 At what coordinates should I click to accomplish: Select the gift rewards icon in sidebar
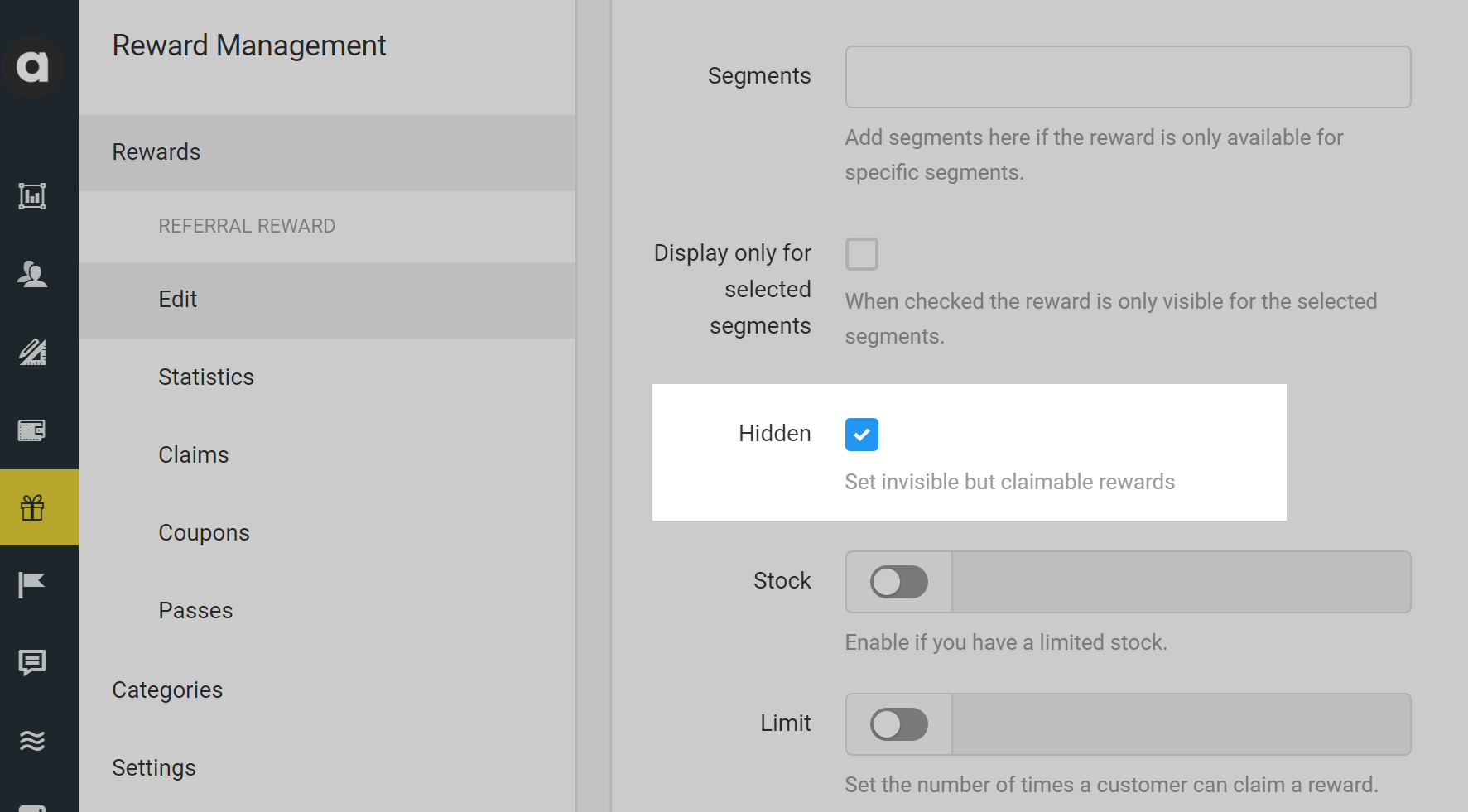click(x=32, y=507)
